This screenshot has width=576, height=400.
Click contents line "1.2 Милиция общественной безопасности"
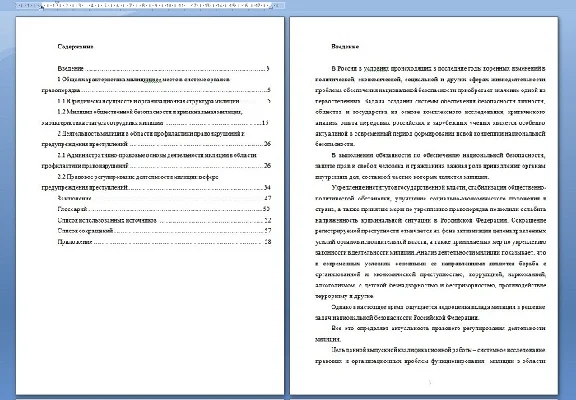150,112
